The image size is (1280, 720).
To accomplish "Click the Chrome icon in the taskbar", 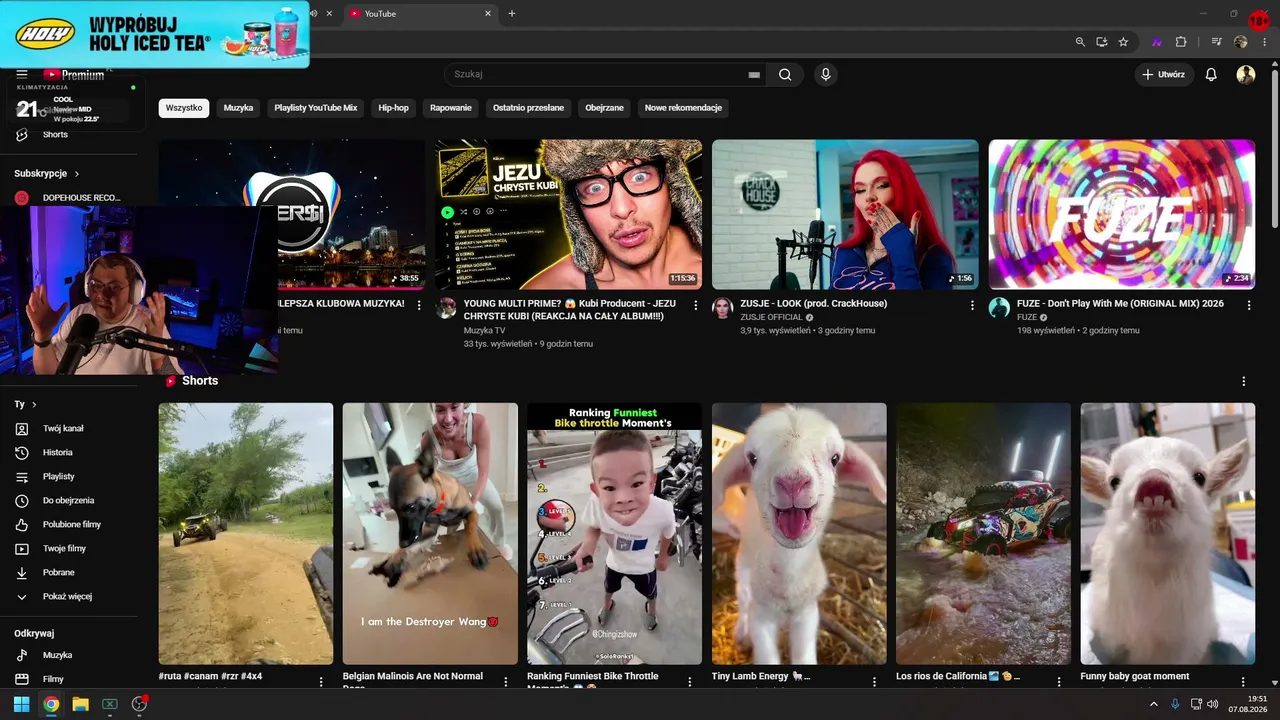I will click(51, 704).
